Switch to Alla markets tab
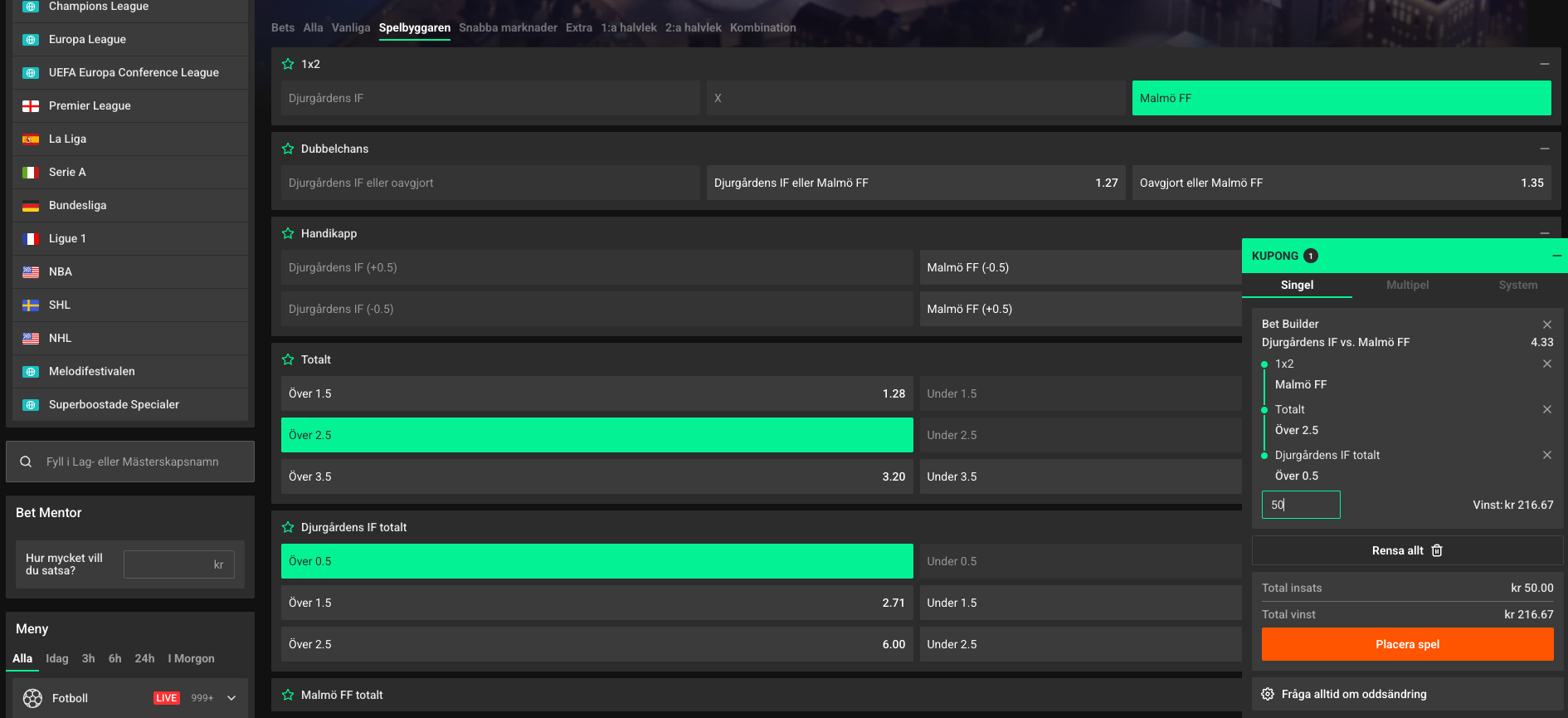 [313, 27]
